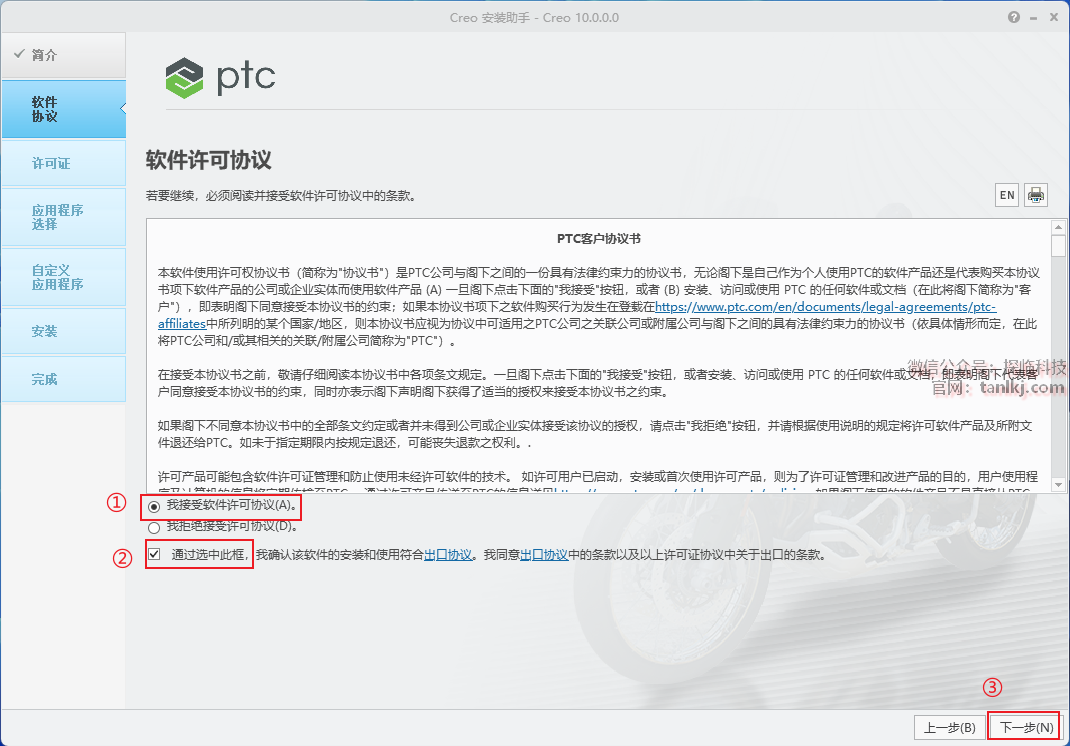The image size is (1070, 746).
Task: Click 上一步(B) button
Action: [x=949, y=728]
